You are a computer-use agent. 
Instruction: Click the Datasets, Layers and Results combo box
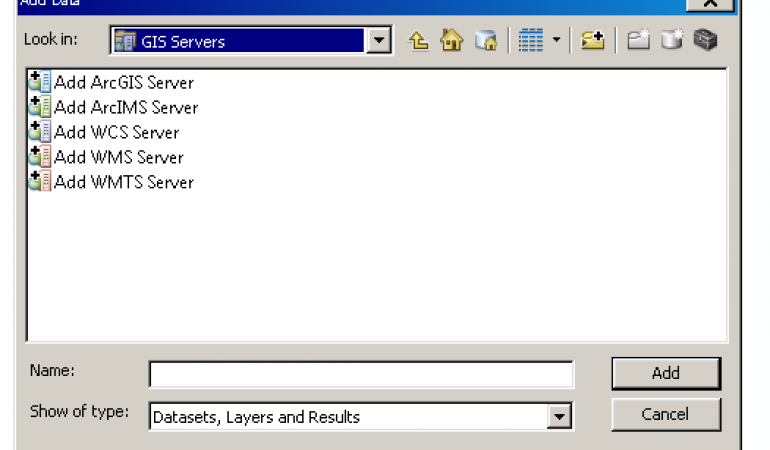click(x=361, y=417)
